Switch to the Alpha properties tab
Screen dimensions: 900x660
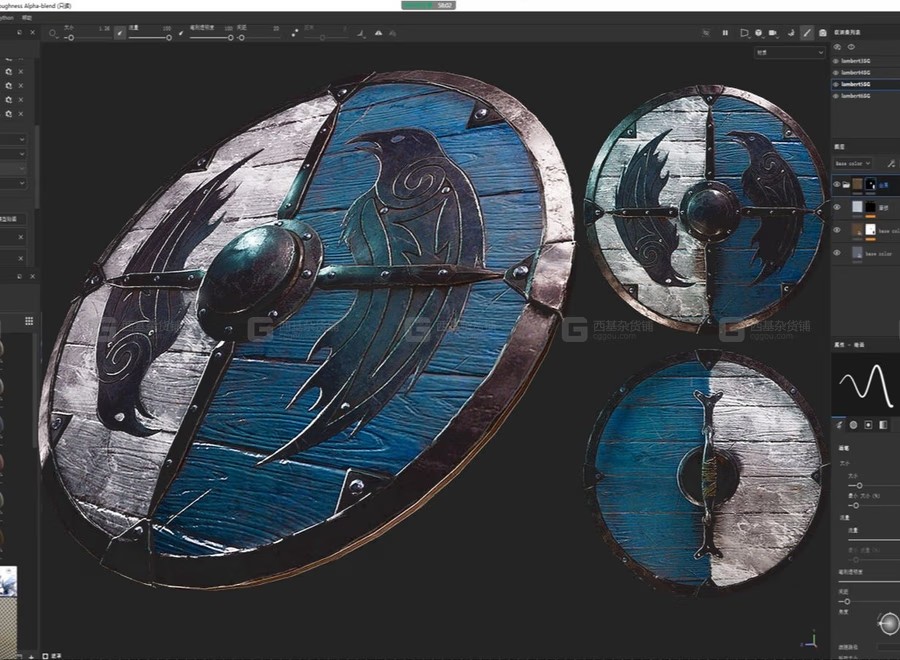[x=854, y=425]
